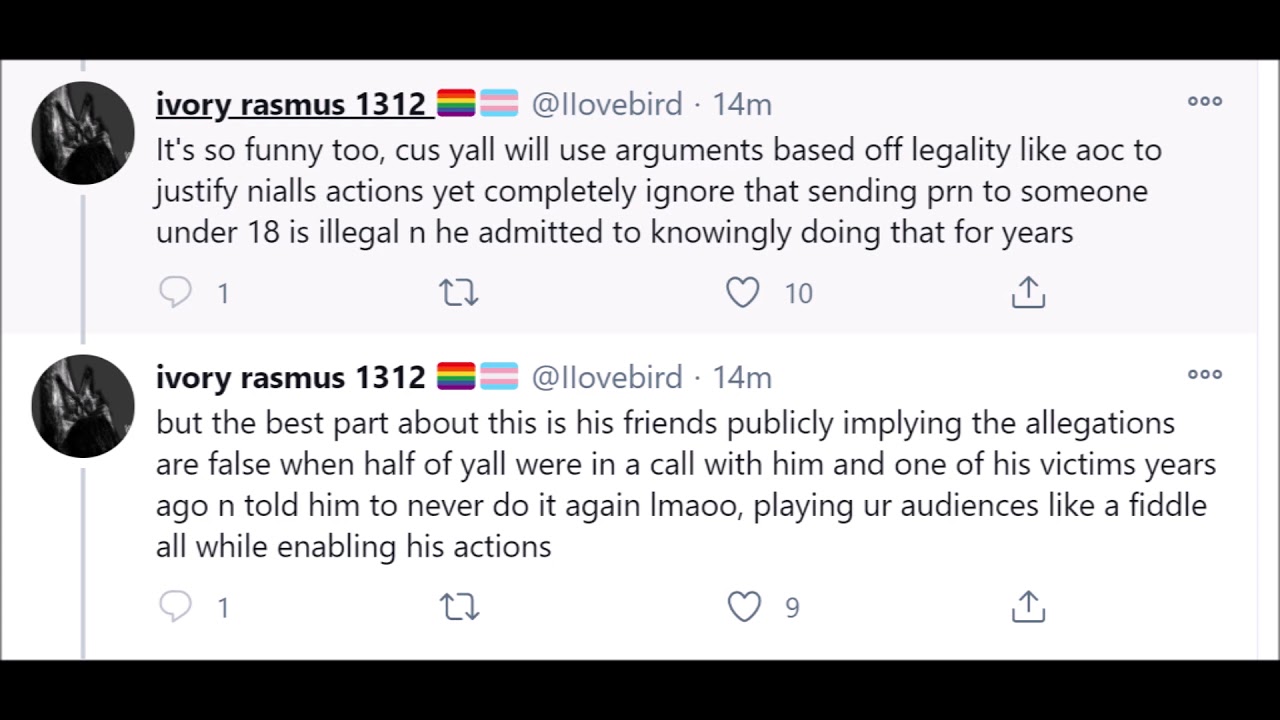Share the second tweet via upload icon

tap(1028, 606)
